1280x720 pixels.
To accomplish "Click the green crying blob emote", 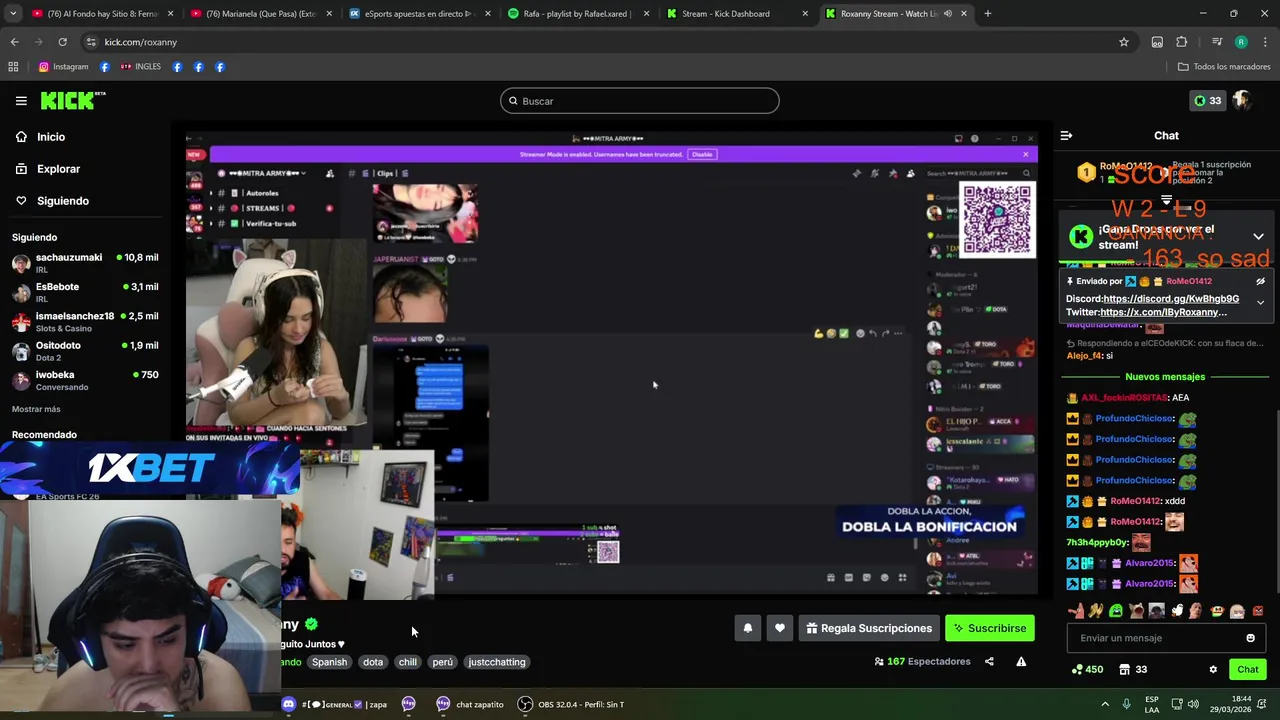I will (x=1116, y=611).
